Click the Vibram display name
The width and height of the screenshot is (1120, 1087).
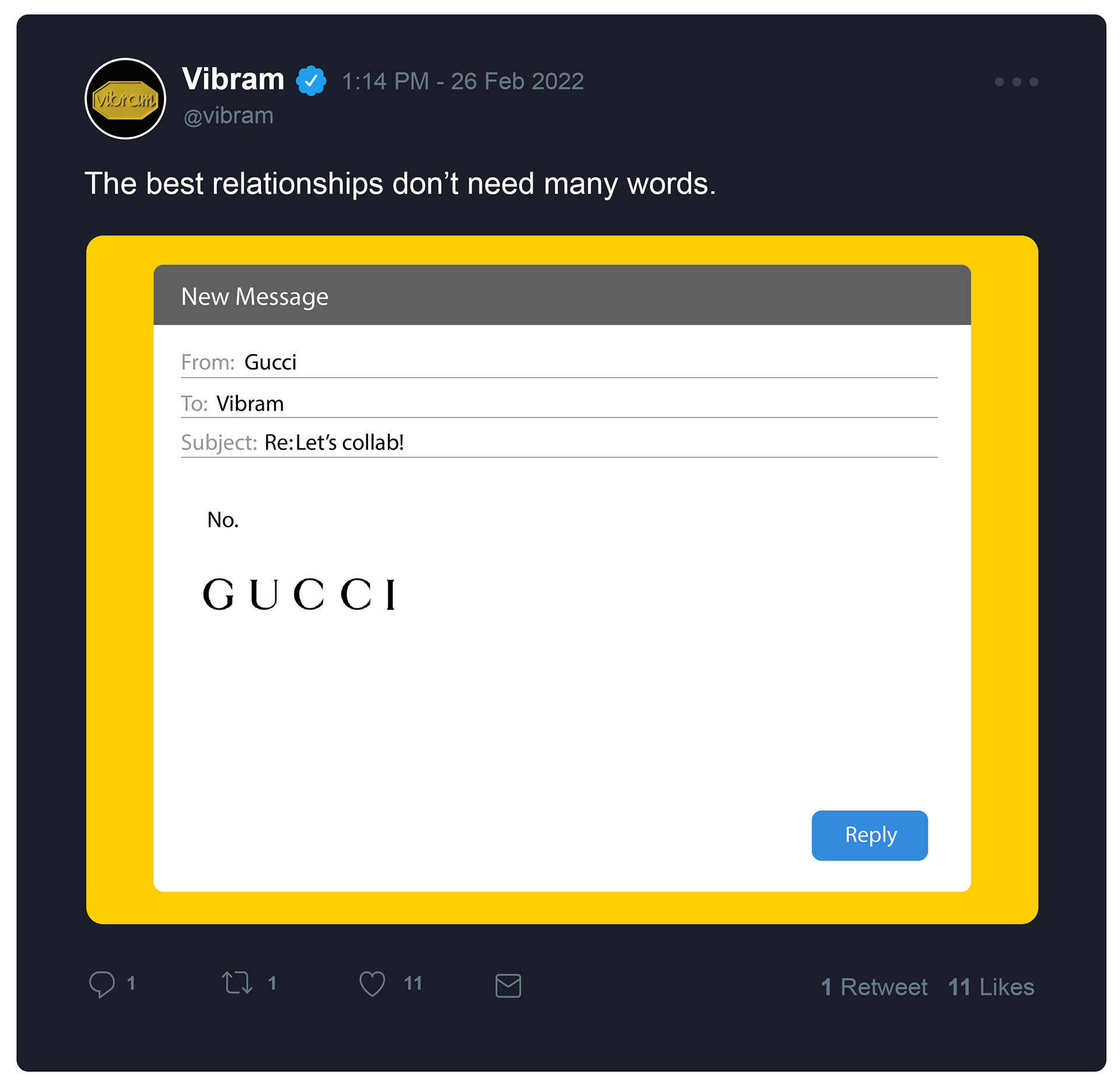click(233, 79)
